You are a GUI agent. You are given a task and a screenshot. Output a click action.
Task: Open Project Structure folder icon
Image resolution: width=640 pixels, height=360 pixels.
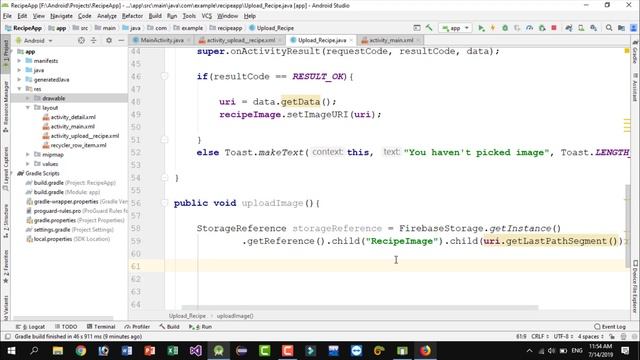coord(621,28)
